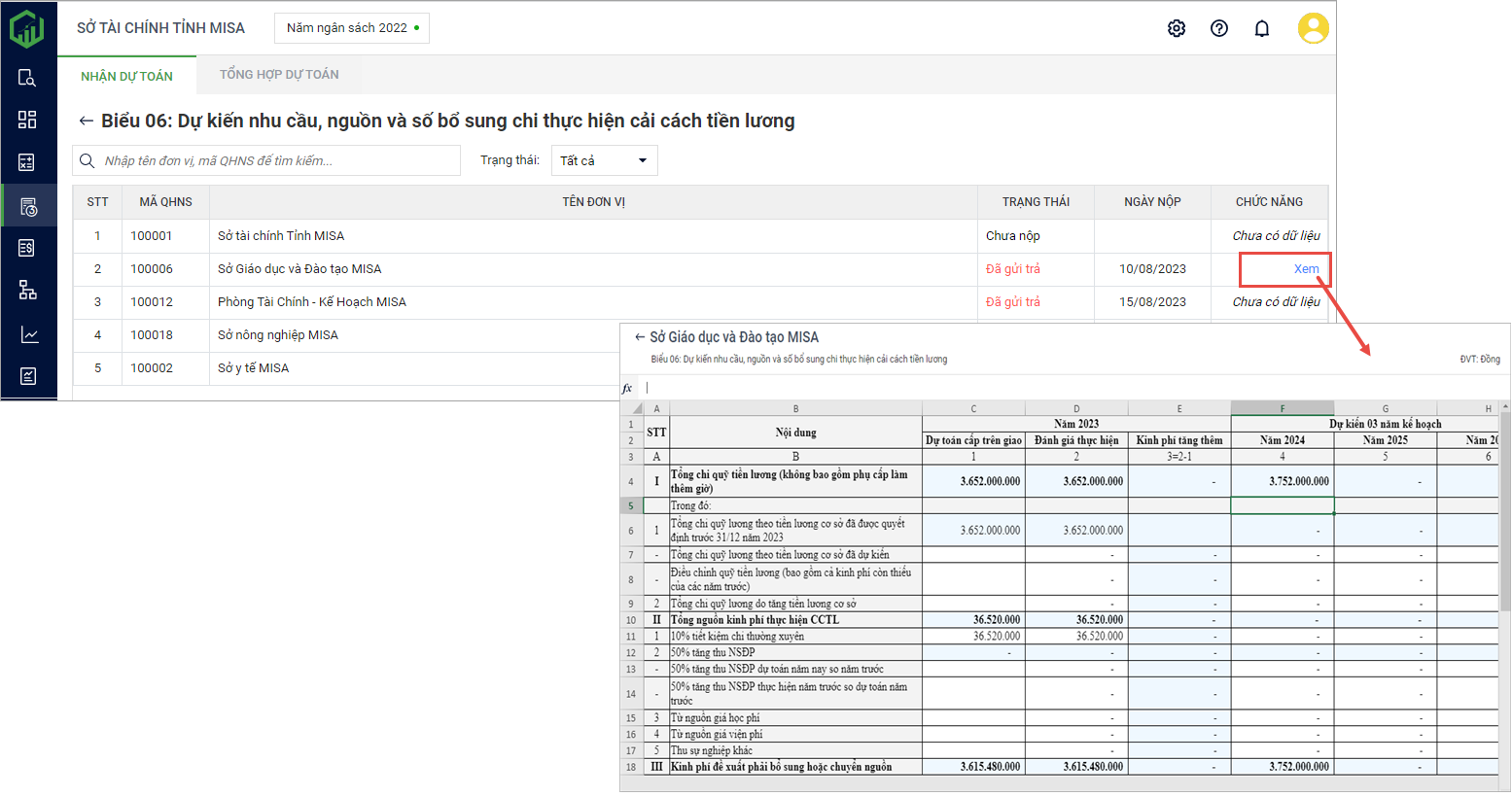1512x797 pixels.
Task: Click the user avatar icon
Action: point(1313,28)
